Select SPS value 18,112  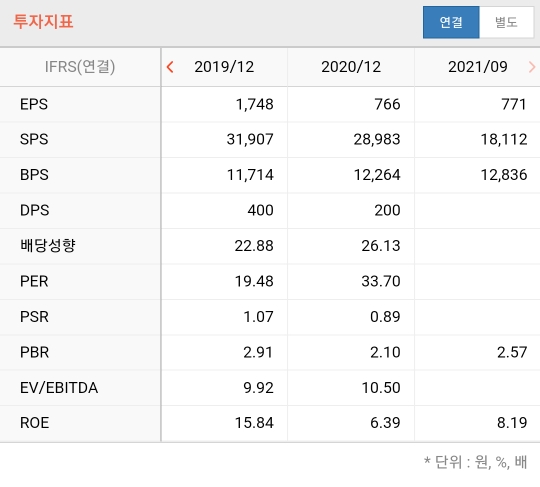pos(504,140)
